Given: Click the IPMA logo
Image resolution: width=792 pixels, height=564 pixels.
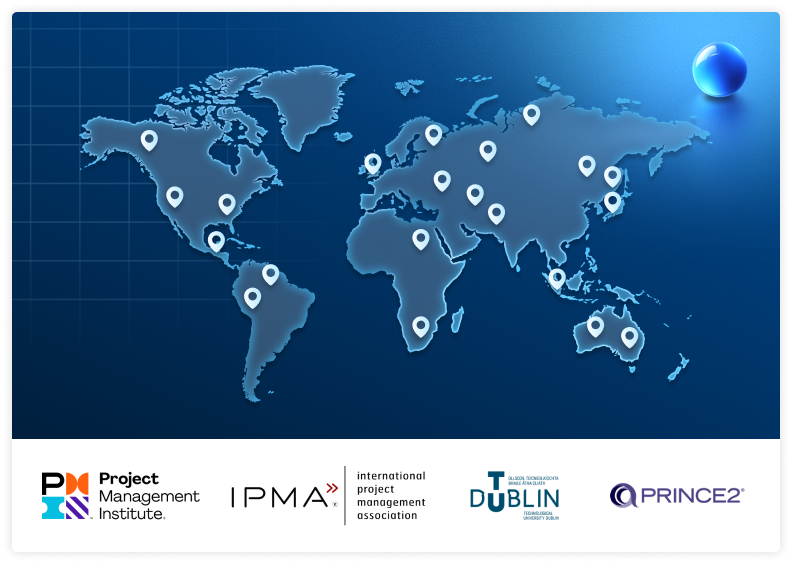Looking at the screenshot, I should click(x=328, y=496).
